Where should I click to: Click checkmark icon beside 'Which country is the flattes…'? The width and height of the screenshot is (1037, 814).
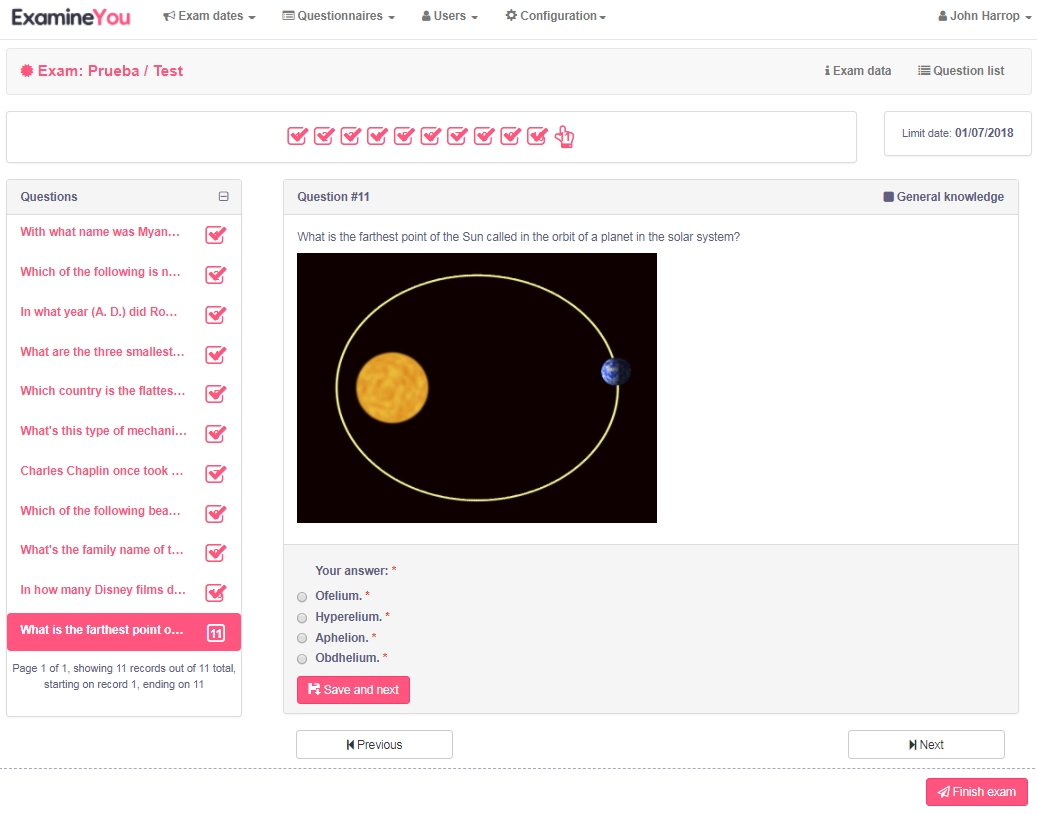pos(216,394)
